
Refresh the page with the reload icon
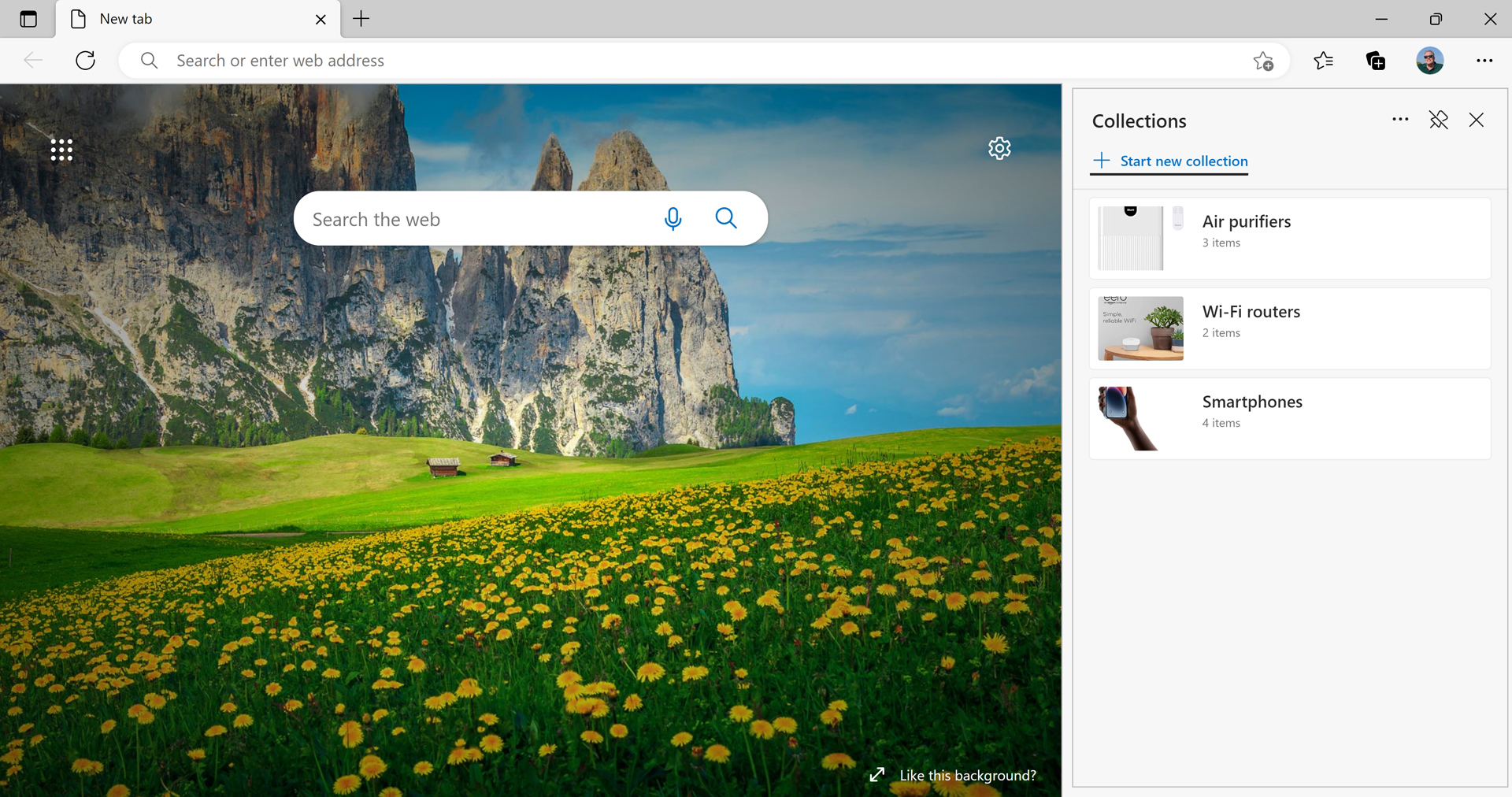85,61
